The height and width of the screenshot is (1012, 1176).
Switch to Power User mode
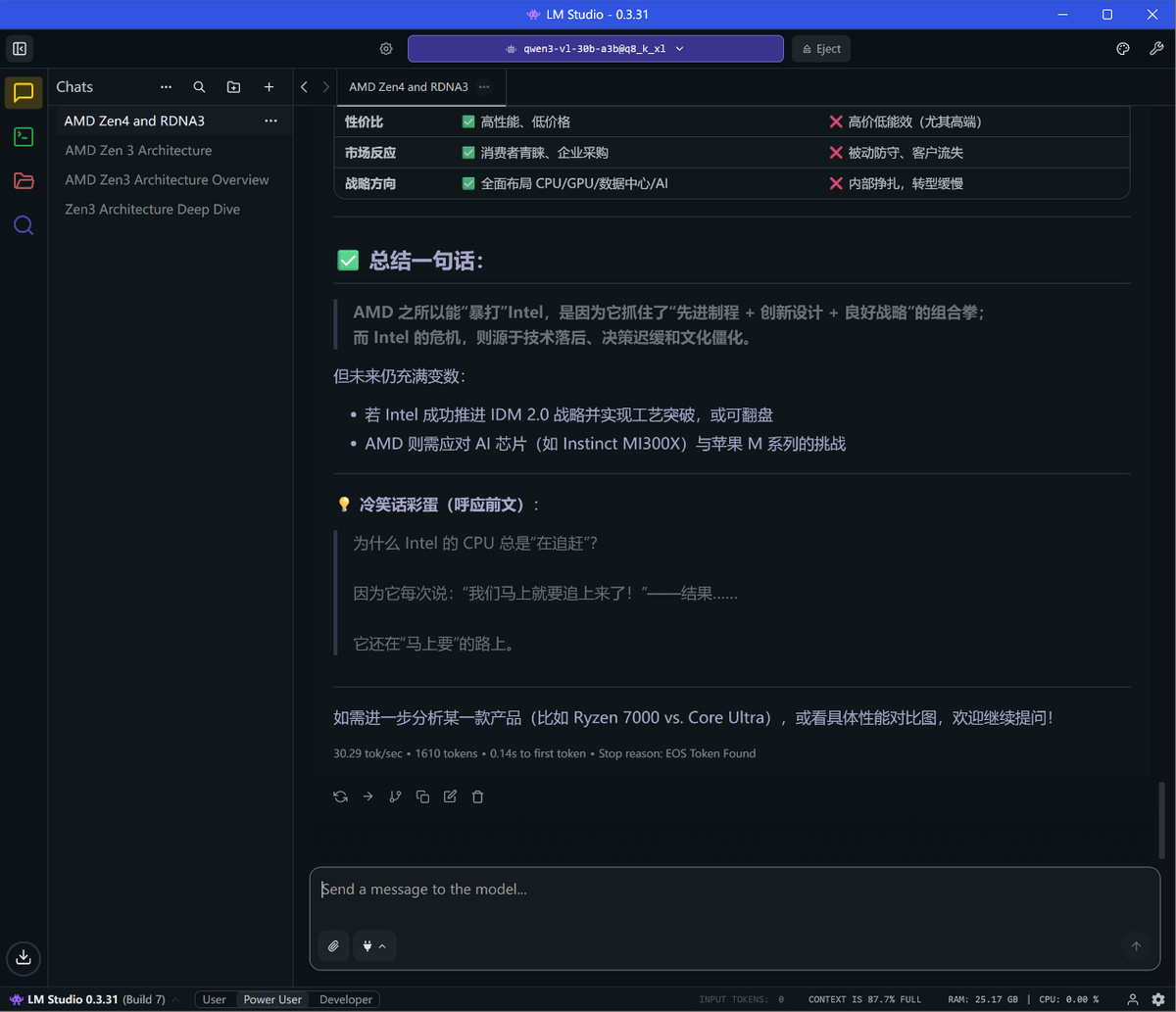point(272,999)
